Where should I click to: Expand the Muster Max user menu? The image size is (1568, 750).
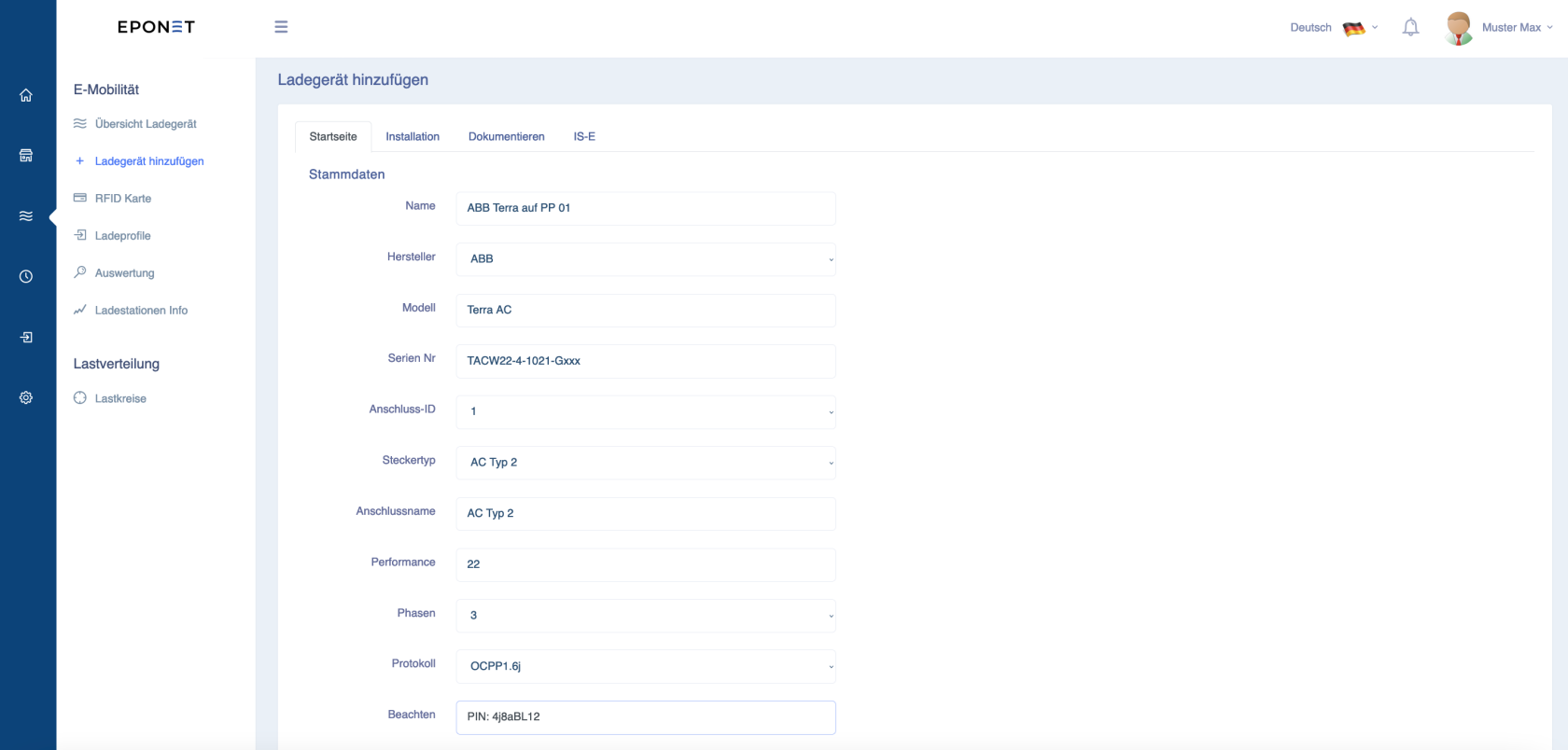point(1518,28)
